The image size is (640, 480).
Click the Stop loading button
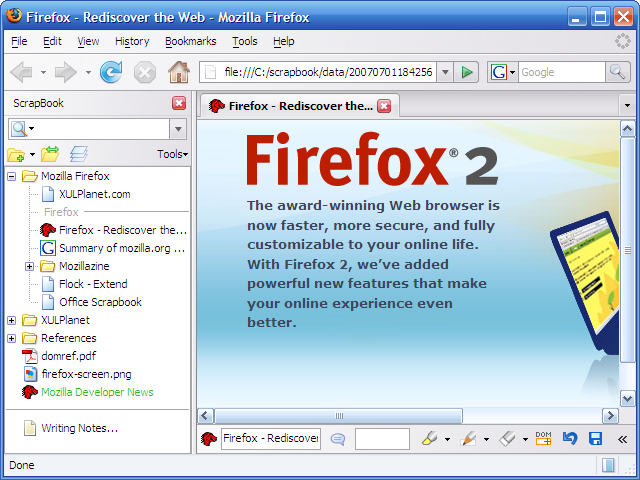point(145,72)
